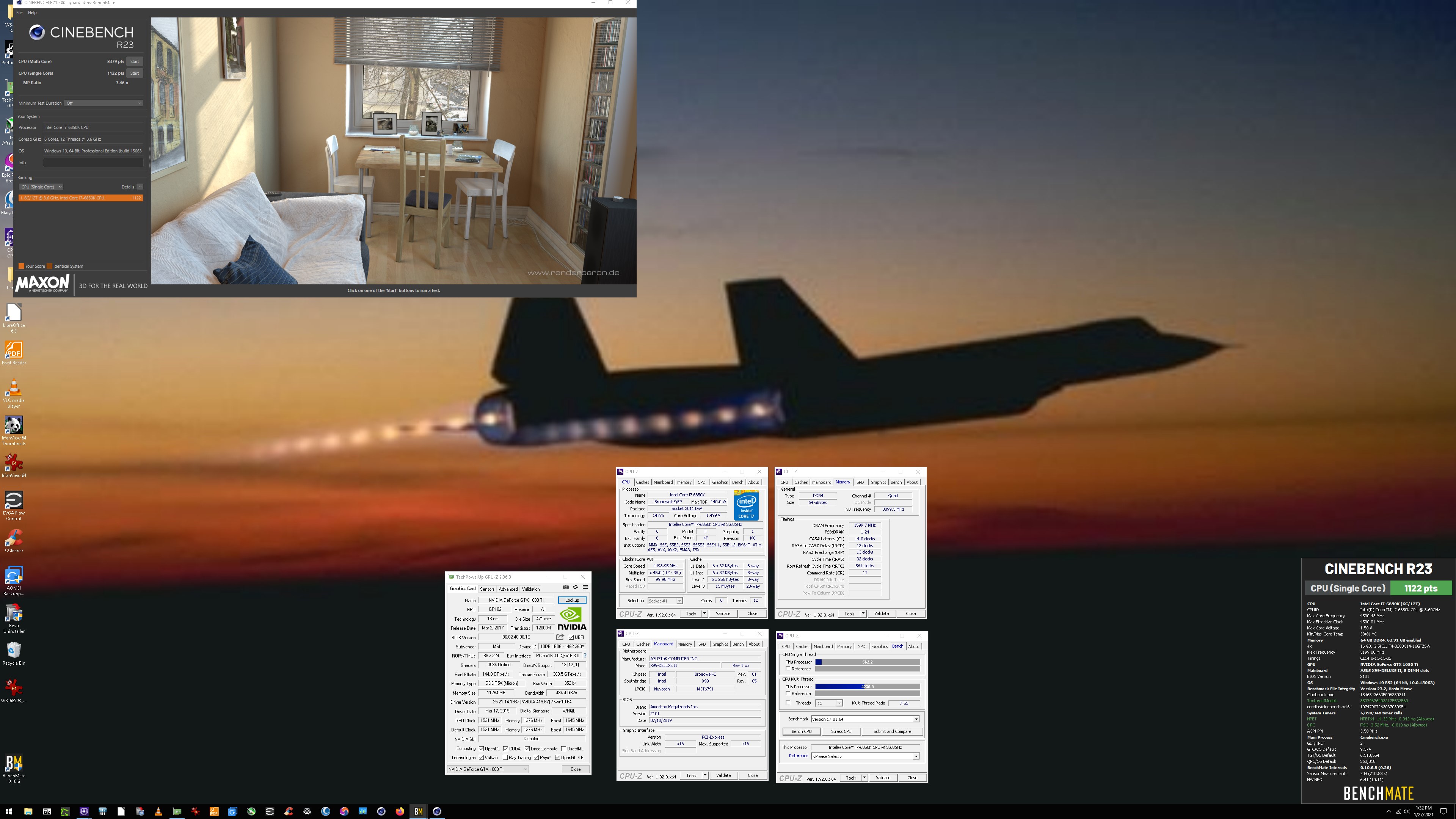The height and width of the screenshot is (819, 1456).
Task: Switch to the Sensors tab in GPU-Z
Action: (x=486, y=589)
